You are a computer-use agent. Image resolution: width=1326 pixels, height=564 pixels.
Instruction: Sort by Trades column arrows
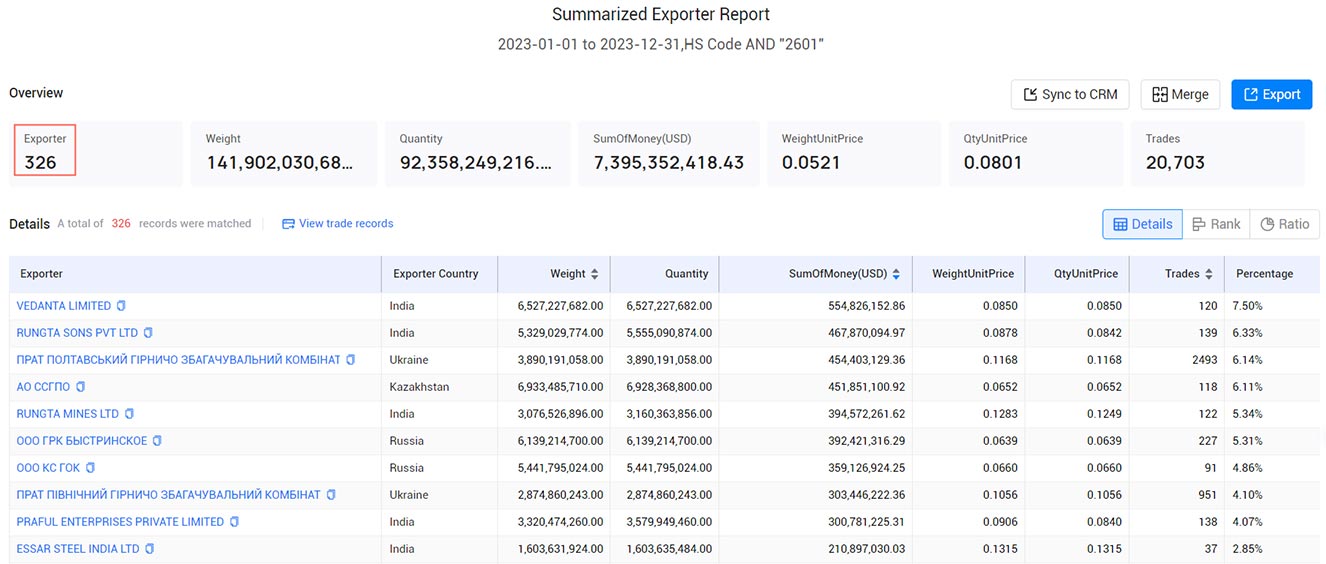coord(1209,274)
